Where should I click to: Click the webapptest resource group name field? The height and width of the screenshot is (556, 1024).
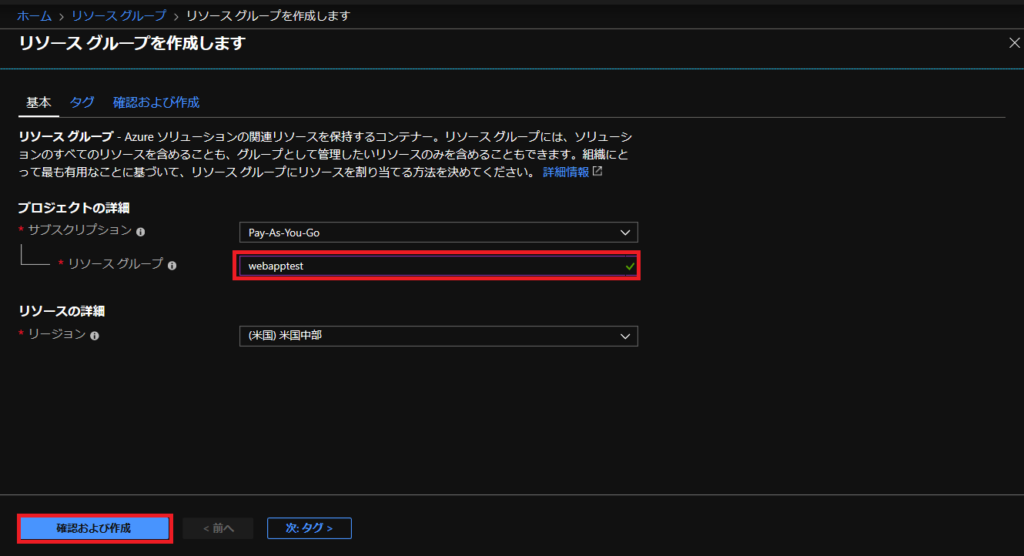click(436, 266)
